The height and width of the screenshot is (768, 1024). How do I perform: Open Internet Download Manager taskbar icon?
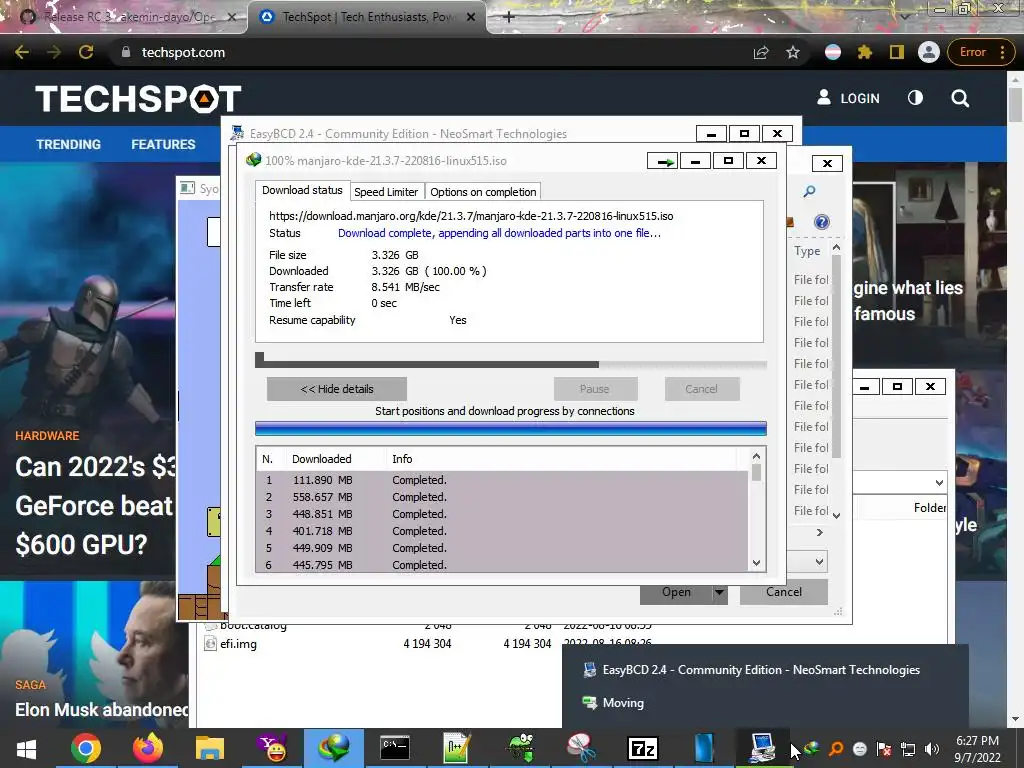point(334,748)
